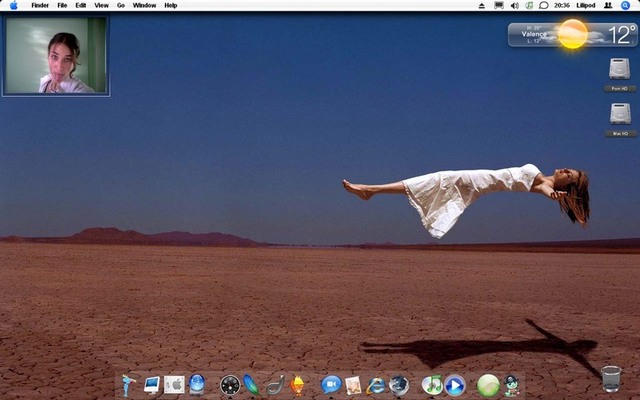Image resolution: width=640 pixels, height=400 pixels.
Task: Open the blue video chat dock icon
Action: (x=331, y=384)
